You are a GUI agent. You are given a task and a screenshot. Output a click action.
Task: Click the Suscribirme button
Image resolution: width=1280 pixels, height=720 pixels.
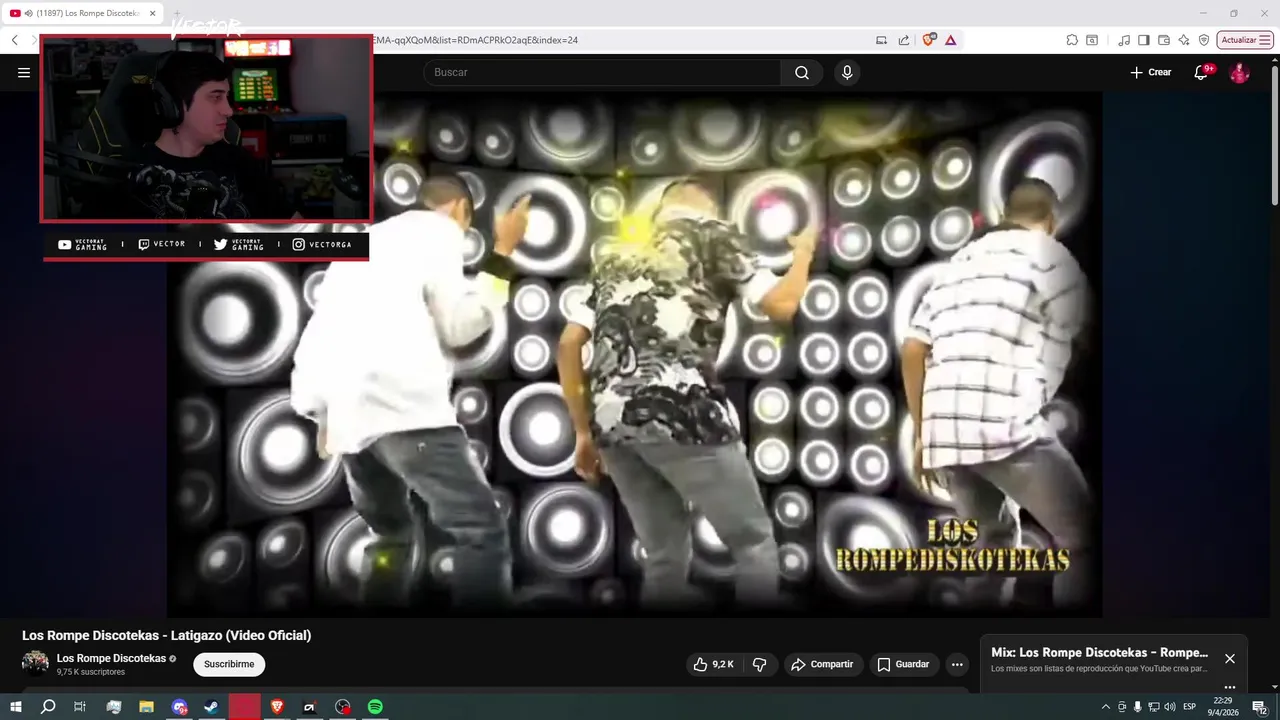pyautogui.click(x=229, y=664)
